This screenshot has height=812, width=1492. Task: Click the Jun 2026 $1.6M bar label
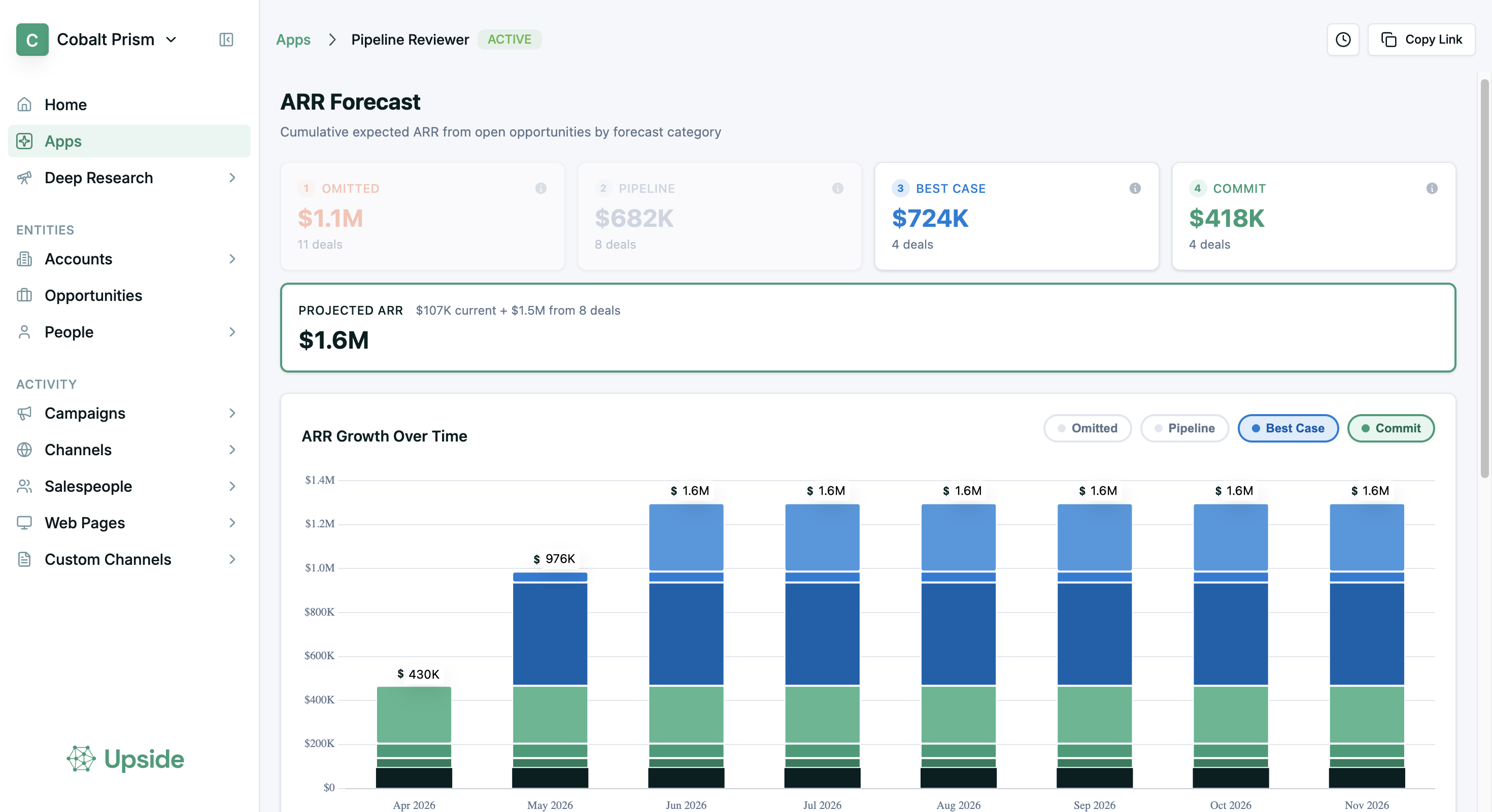[x=690, y=491]
